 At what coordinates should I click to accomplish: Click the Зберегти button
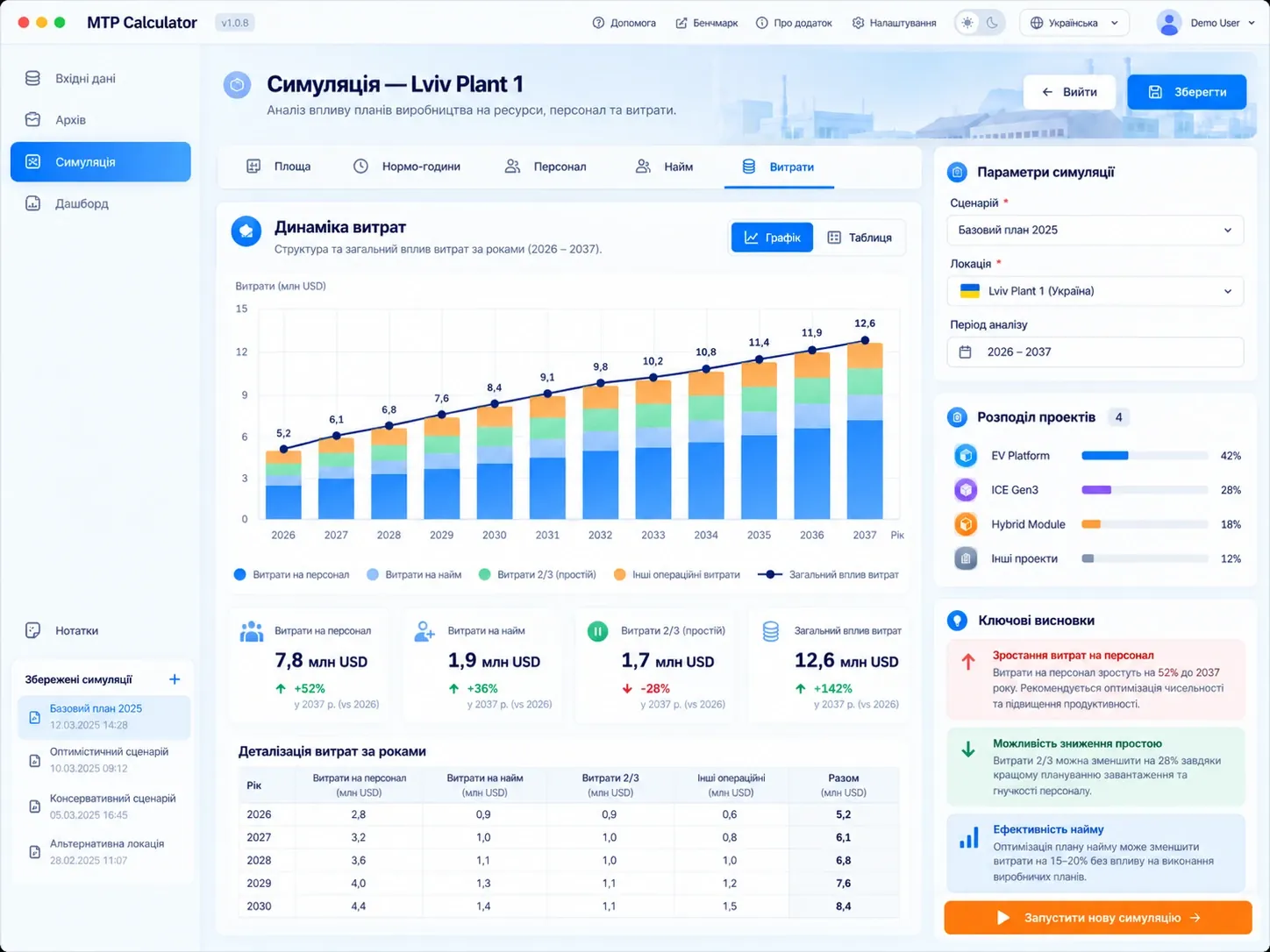tap(1187, 92)
